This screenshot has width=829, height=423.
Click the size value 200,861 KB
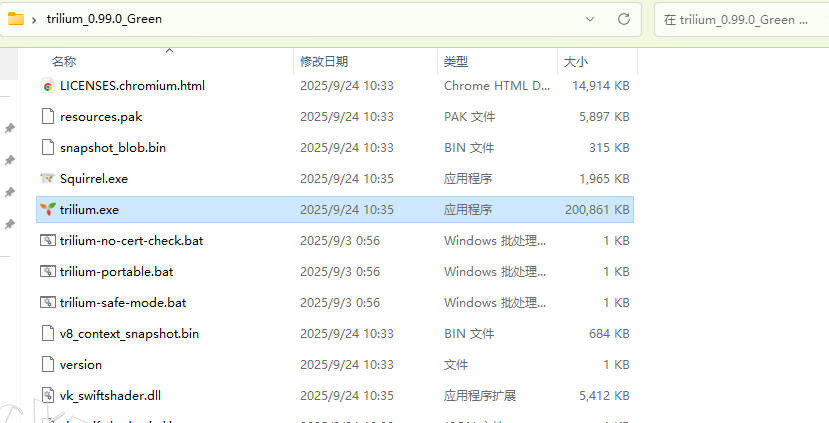point(597,210)
